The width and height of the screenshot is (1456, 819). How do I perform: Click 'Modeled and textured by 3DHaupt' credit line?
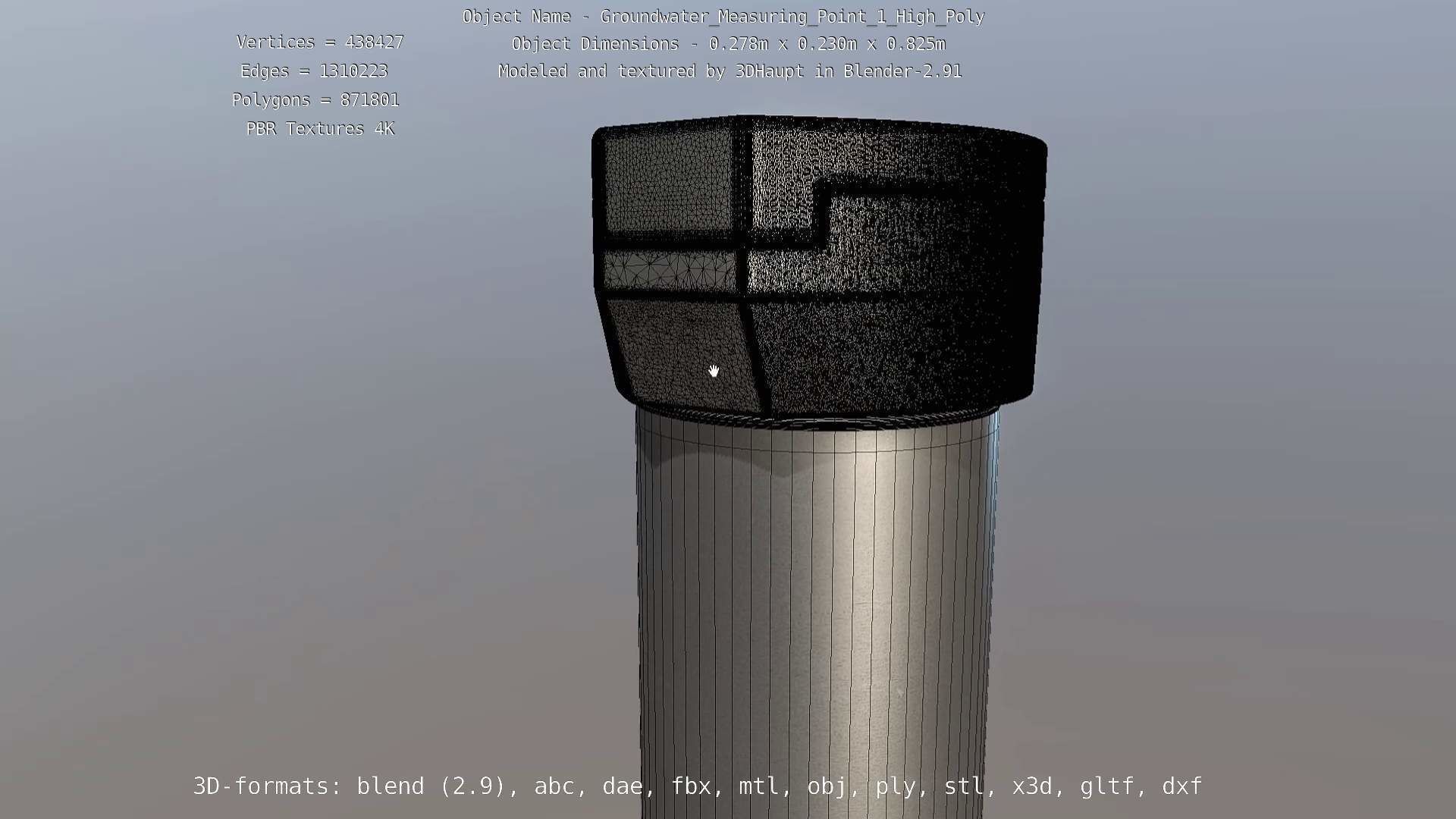point(730,71)
